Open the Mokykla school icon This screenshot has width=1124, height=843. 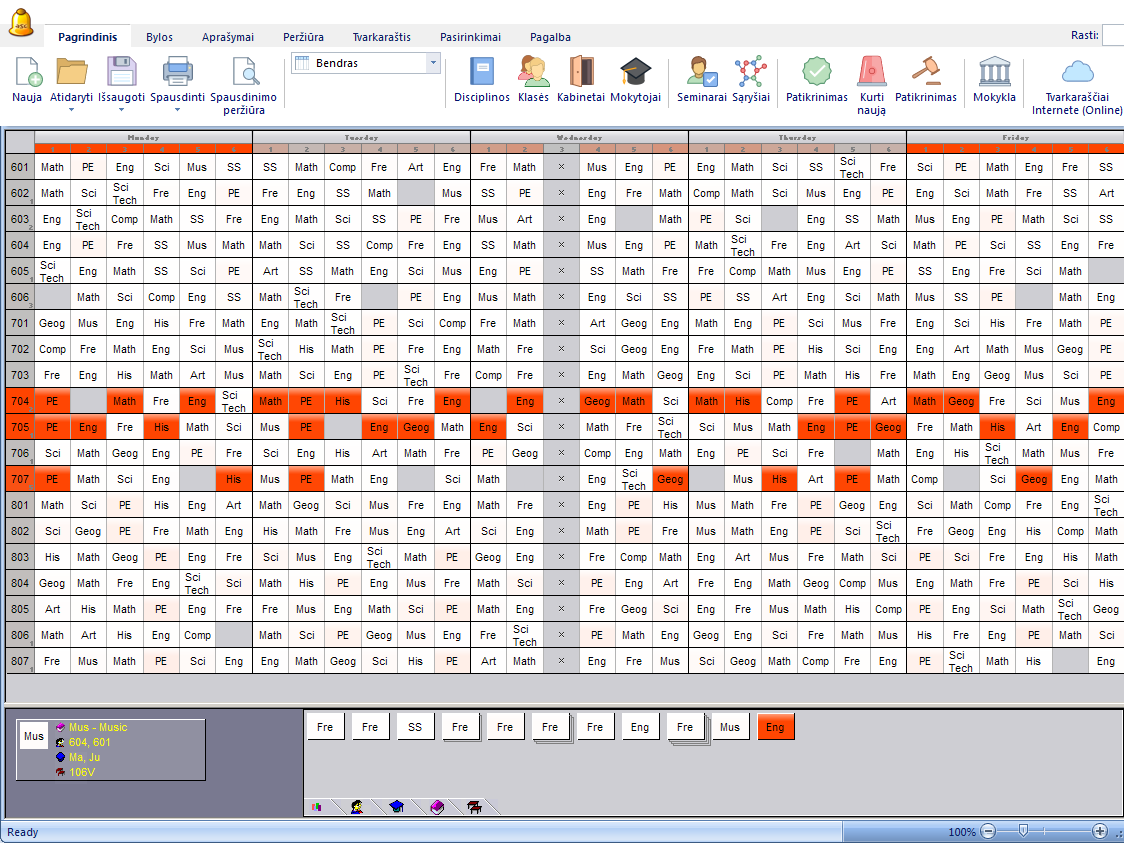pyautogui.click(x=994, y=73)
